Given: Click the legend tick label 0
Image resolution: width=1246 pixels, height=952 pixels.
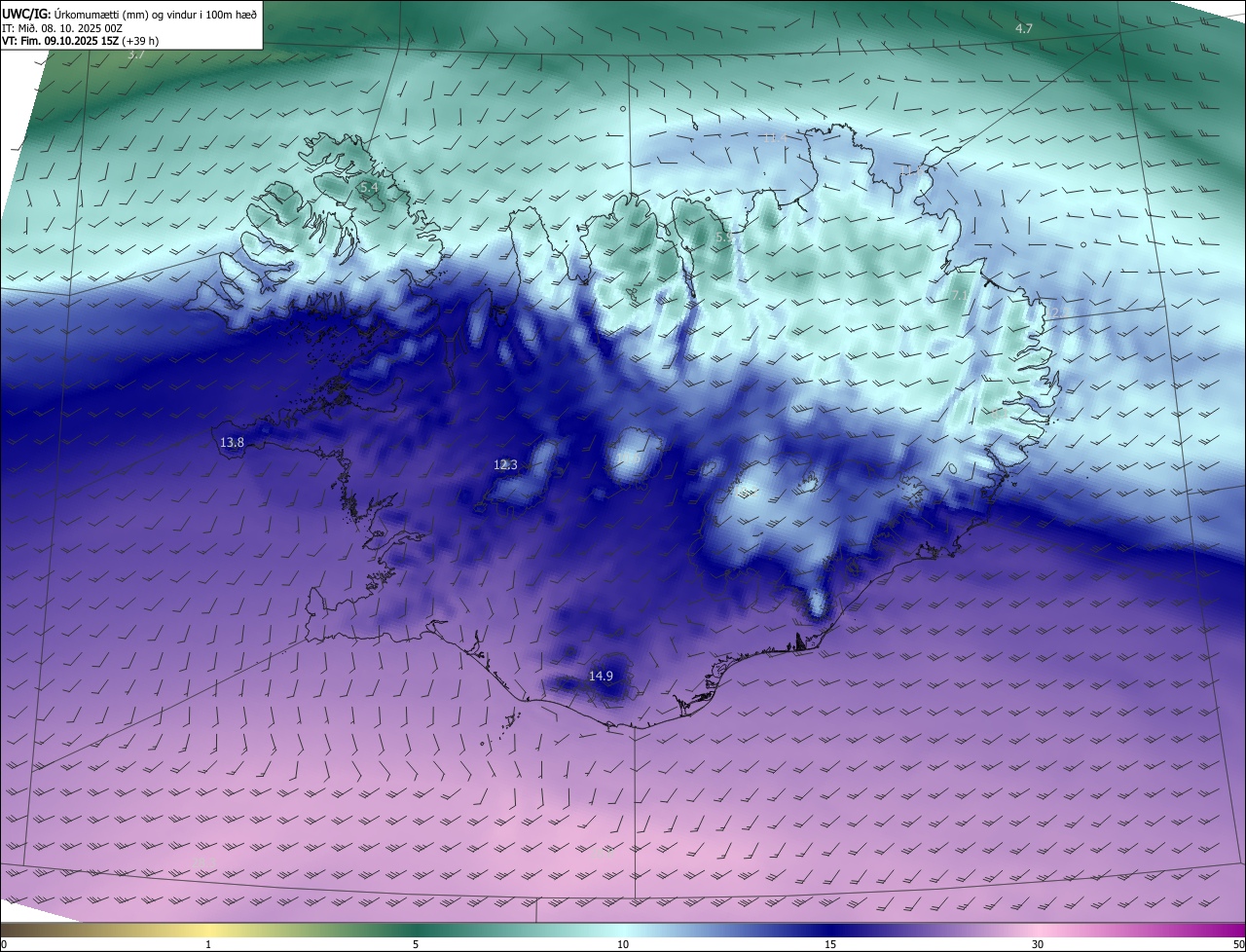Looking at the screenshot, I should tap(4, 944).
